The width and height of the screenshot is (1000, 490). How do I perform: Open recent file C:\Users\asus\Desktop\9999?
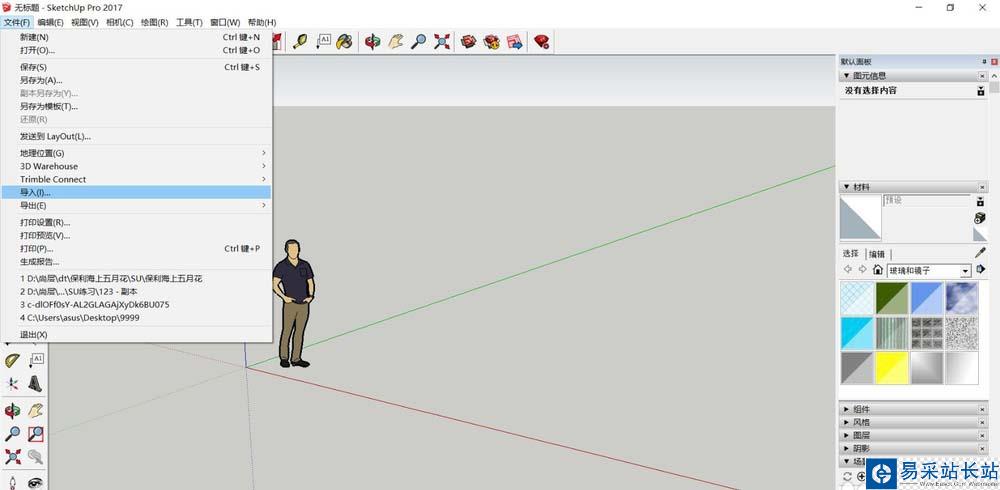click(x=136, y=317)
